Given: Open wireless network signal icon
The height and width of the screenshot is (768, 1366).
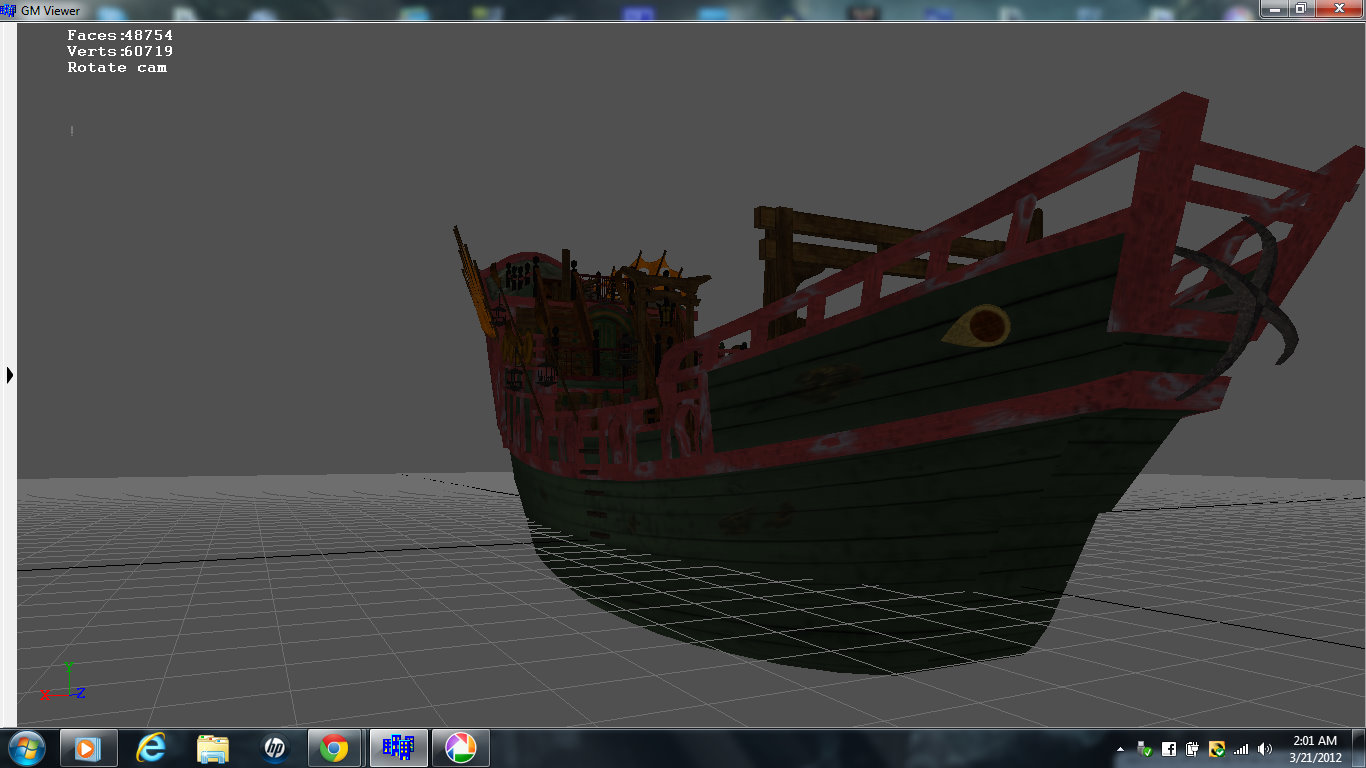Looking at the screenshot, I should tap(1241, 749).
